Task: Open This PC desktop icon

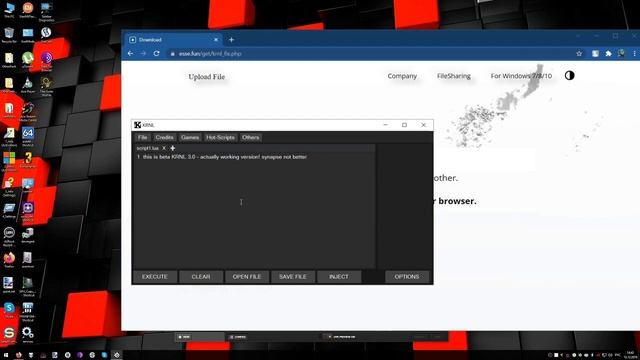Action: [9, 9]
